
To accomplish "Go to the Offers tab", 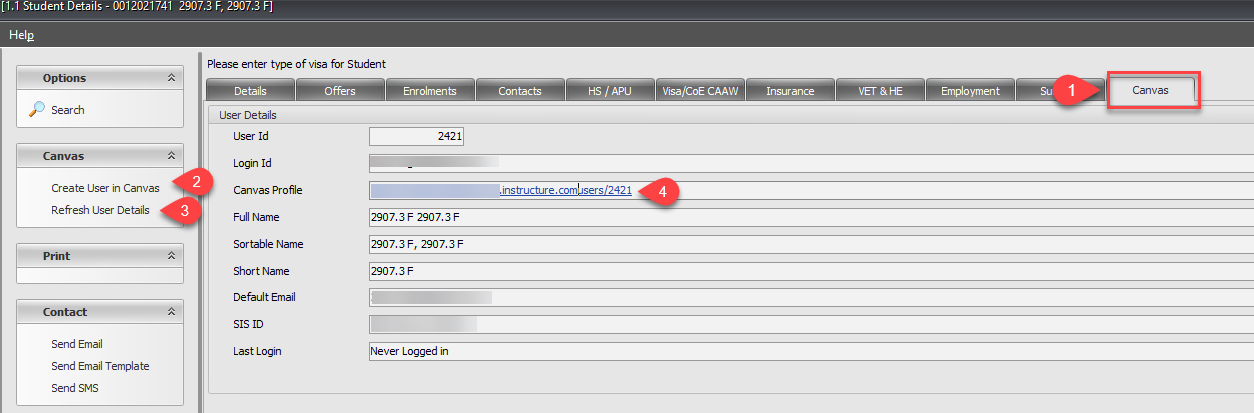I will click(x=340, y=91).
